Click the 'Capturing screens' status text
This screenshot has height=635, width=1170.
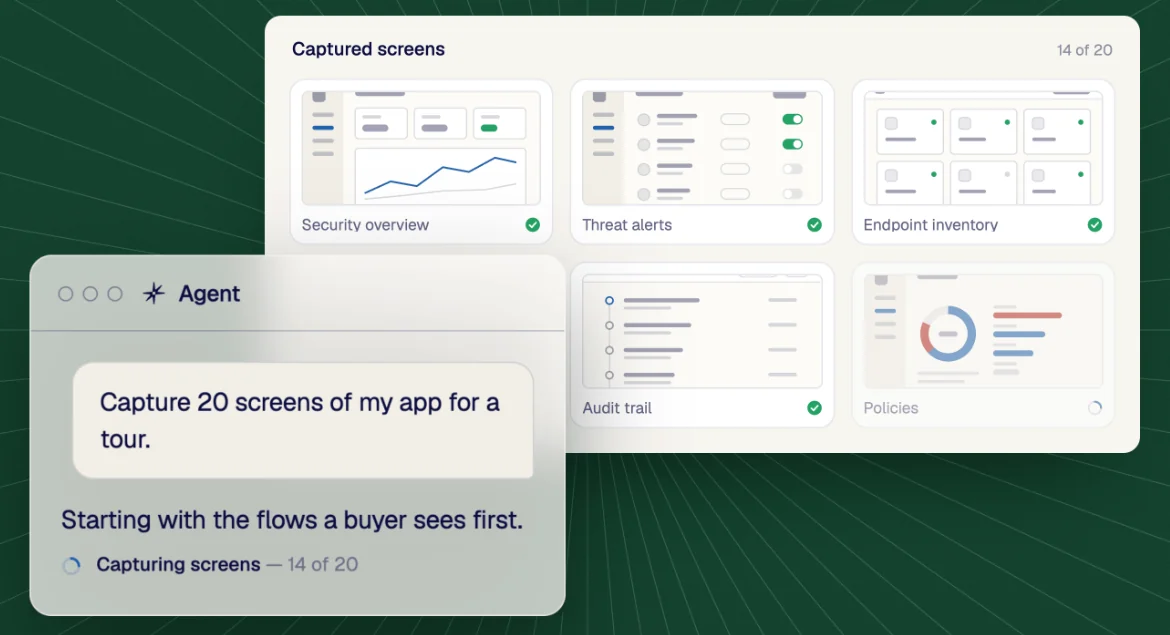point(178,564)
